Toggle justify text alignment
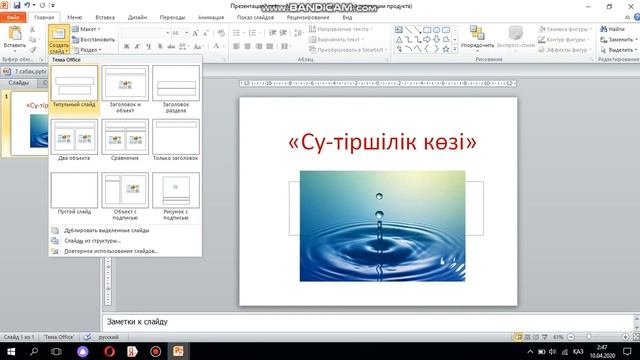 (x=269, y=47)
